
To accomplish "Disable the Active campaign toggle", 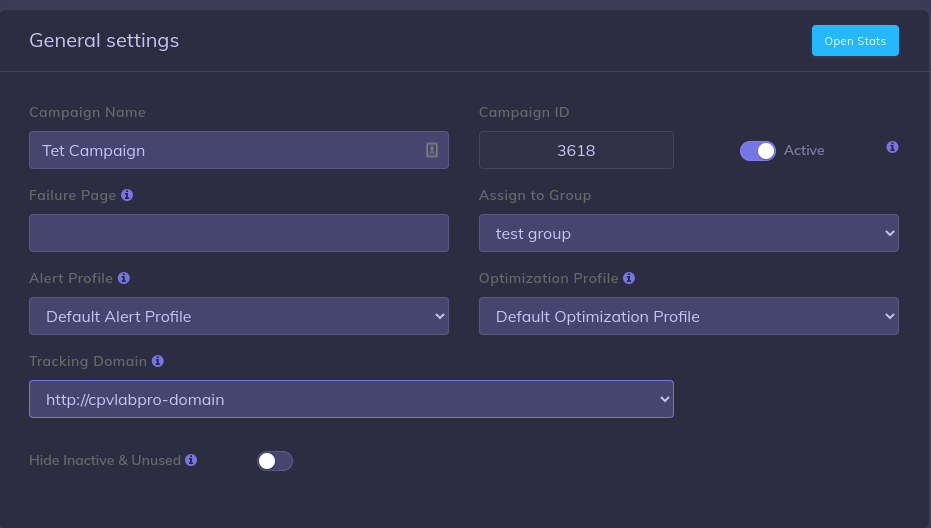I will pos(757,150).
